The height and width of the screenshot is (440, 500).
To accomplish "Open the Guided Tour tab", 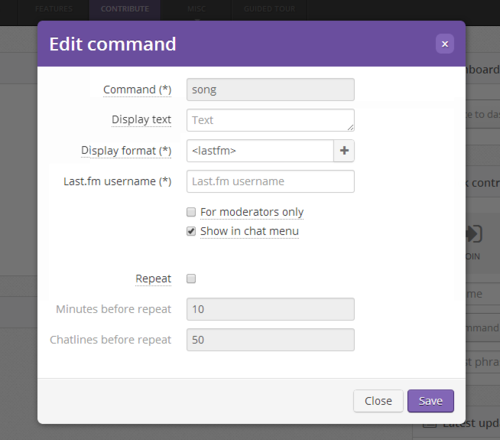I will tap(269, 9).
